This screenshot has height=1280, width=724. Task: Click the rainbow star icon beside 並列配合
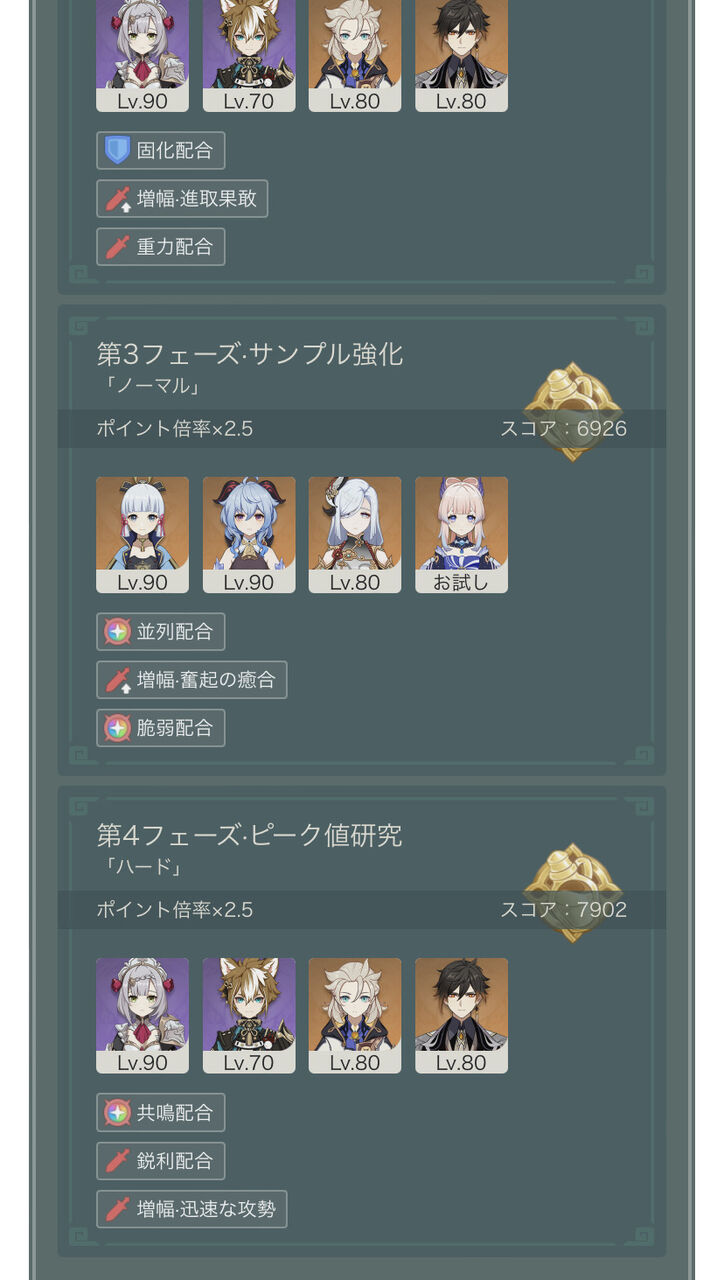[118, 632]
